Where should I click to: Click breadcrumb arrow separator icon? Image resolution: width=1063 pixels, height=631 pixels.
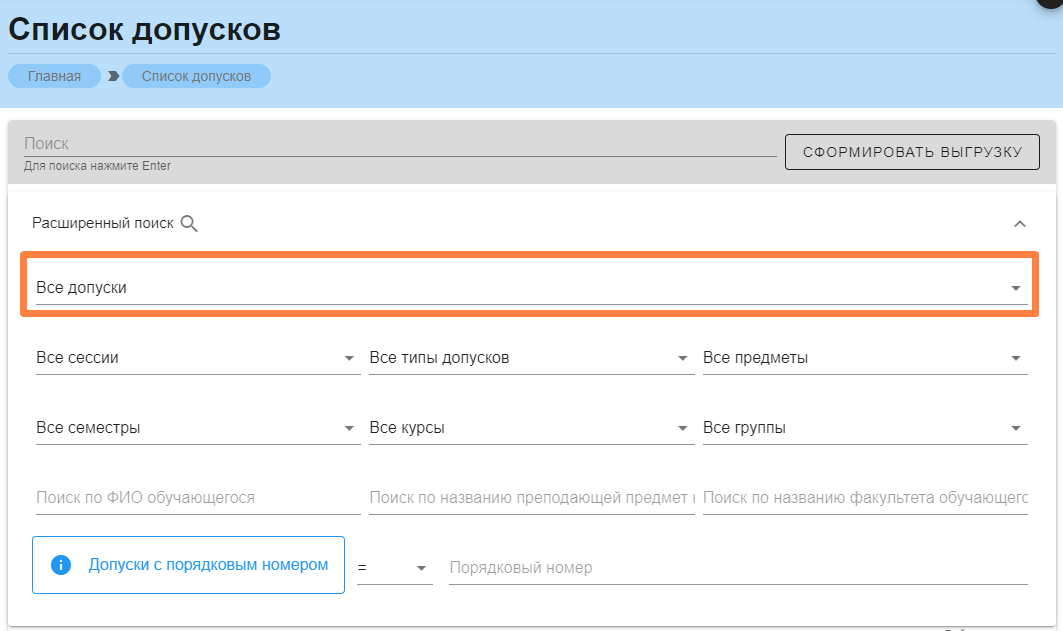click(113, 76)
